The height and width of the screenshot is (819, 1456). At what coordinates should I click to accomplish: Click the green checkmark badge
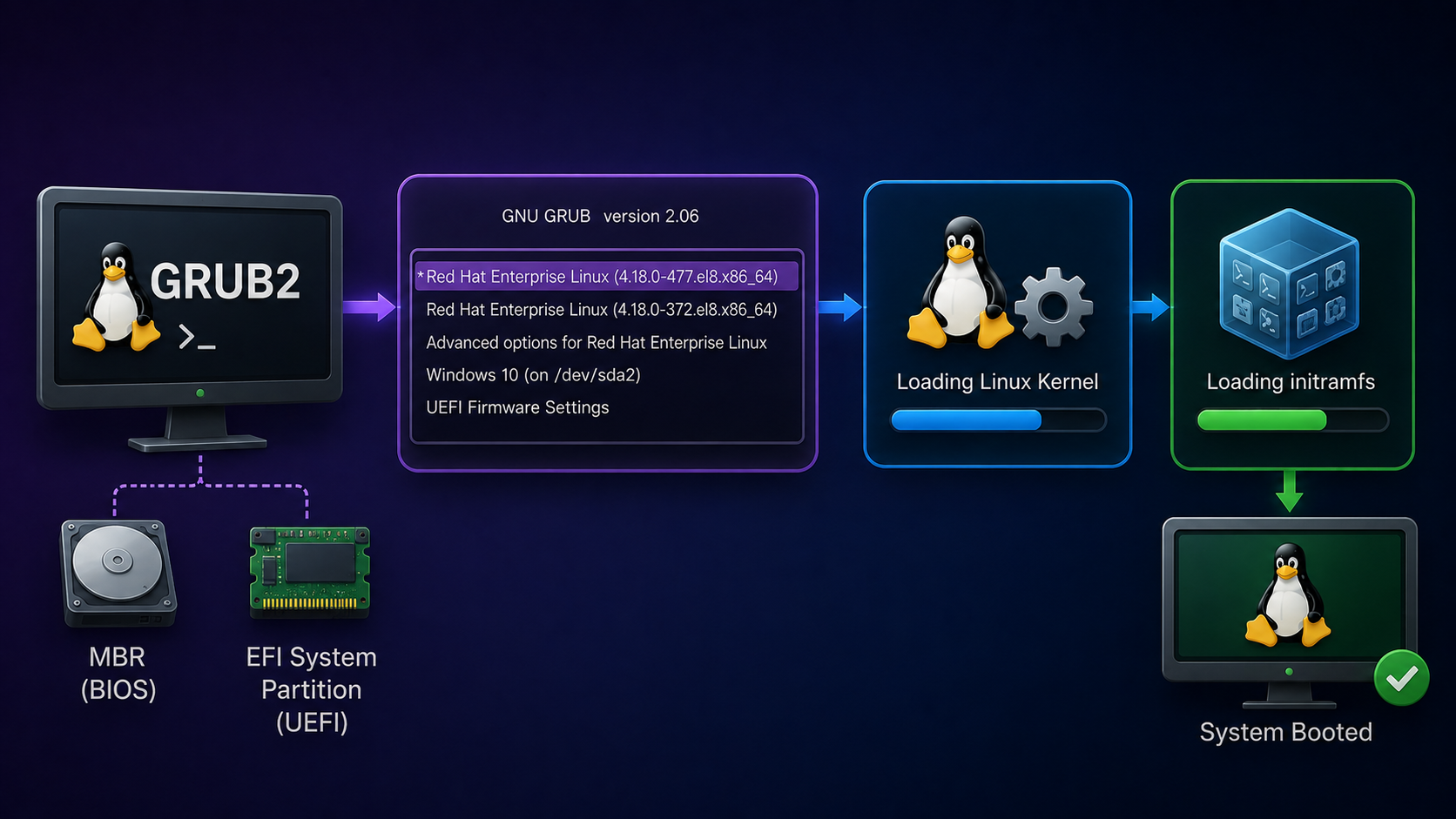tap(1401, 677)
